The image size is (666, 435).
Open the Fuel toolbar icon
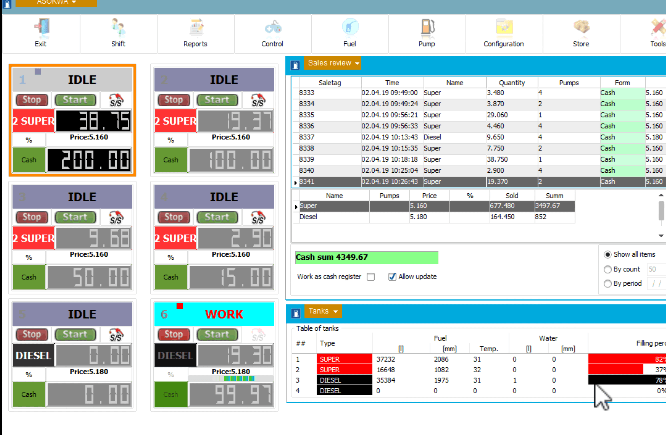coord(349,31)
